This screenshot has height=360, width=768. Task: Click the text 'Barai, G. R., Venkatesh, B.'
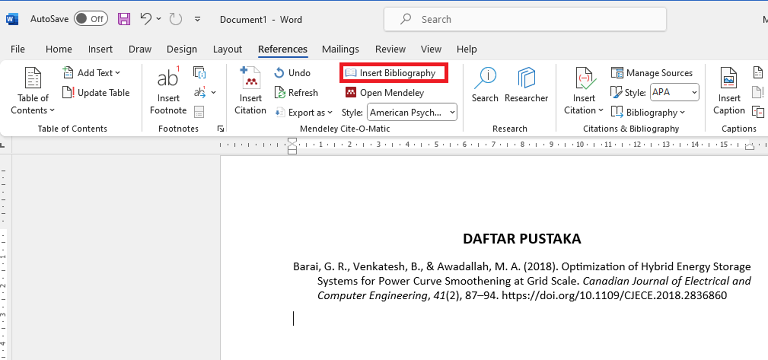click(358, 267)
